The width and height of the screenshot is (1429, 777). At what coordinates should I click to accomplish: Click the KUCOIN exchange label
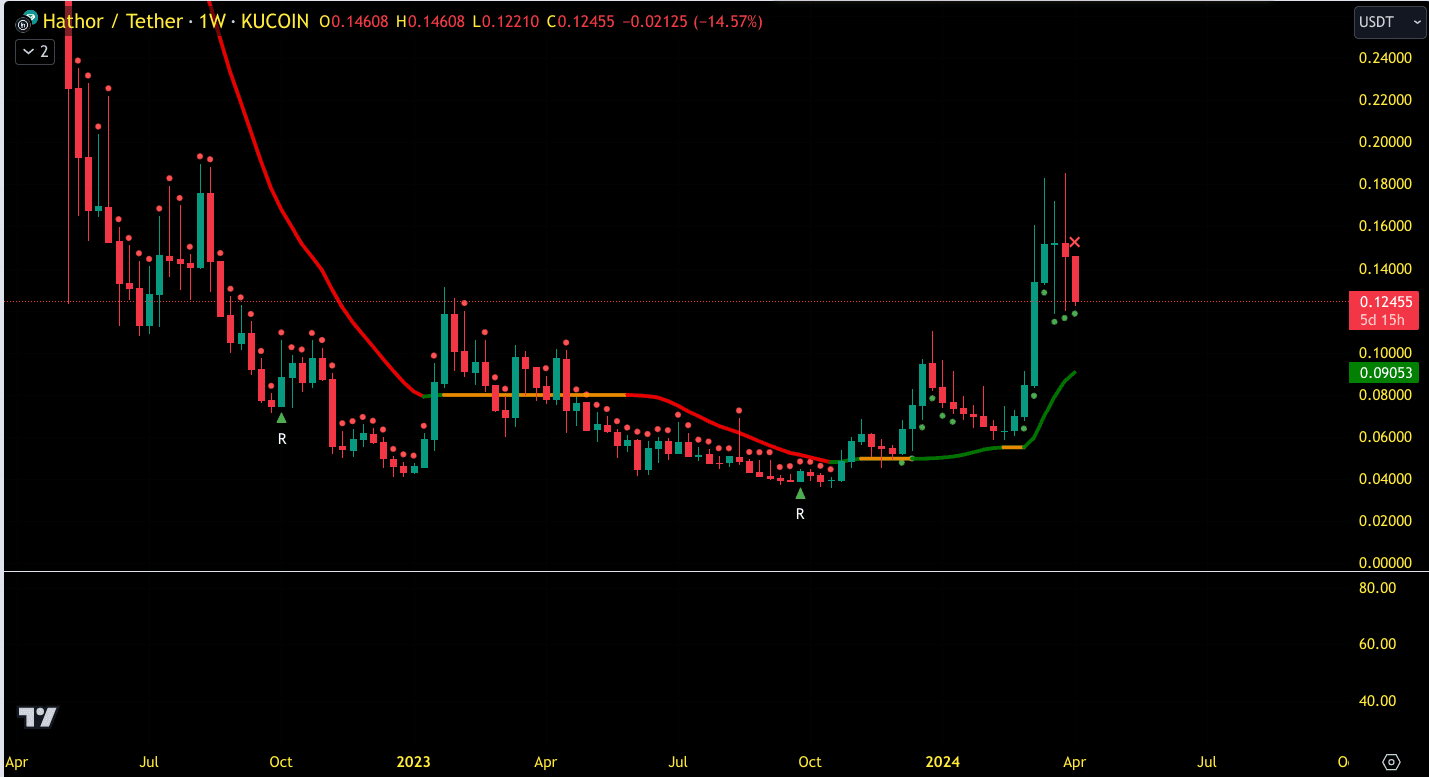pos(274,20)
